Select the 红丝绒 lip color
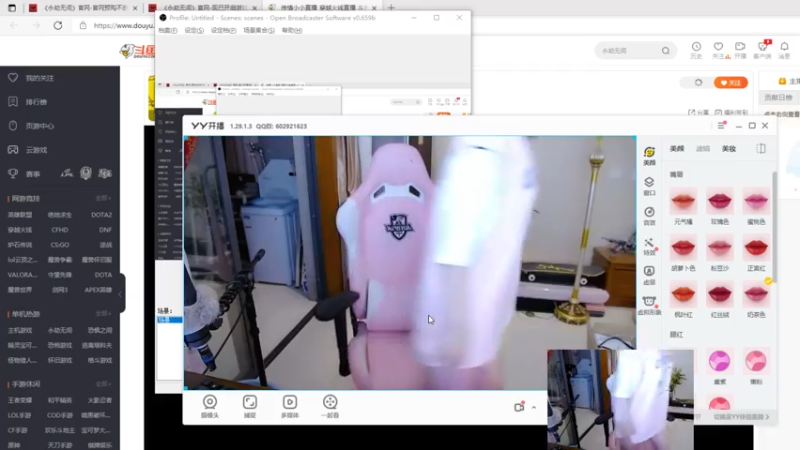 [719, 294]
